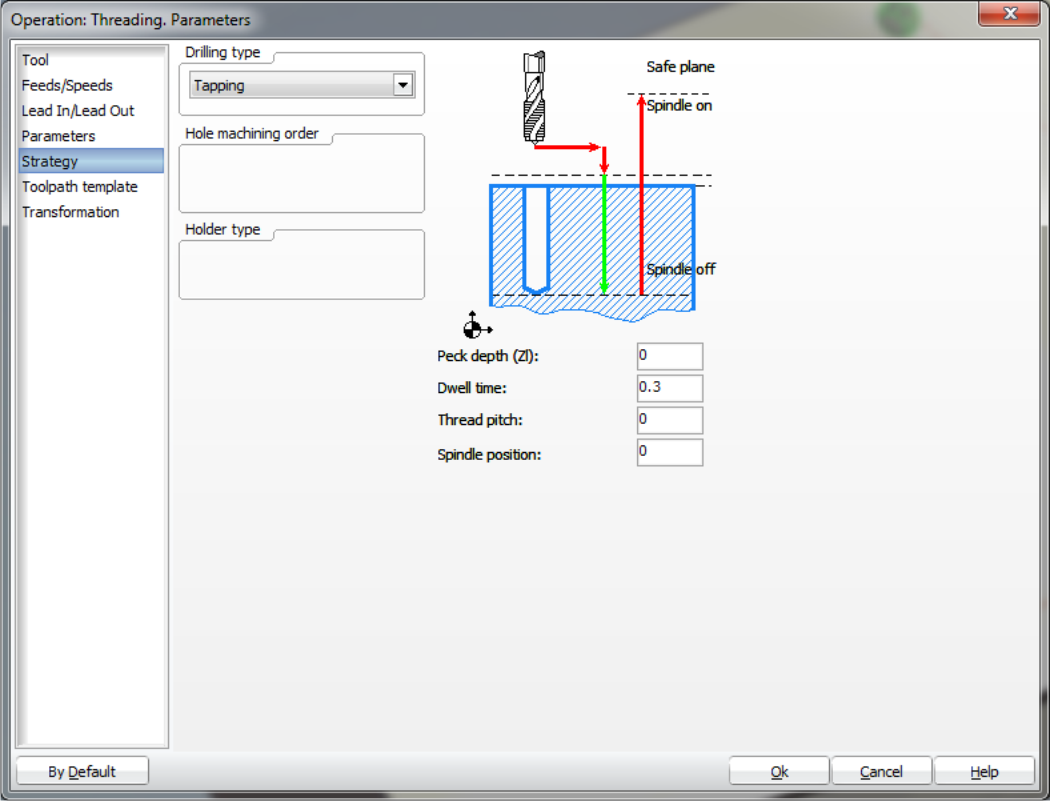Go to the Feeds/Speeds section
The image size is (1050, 801).
tap(67, 86)
